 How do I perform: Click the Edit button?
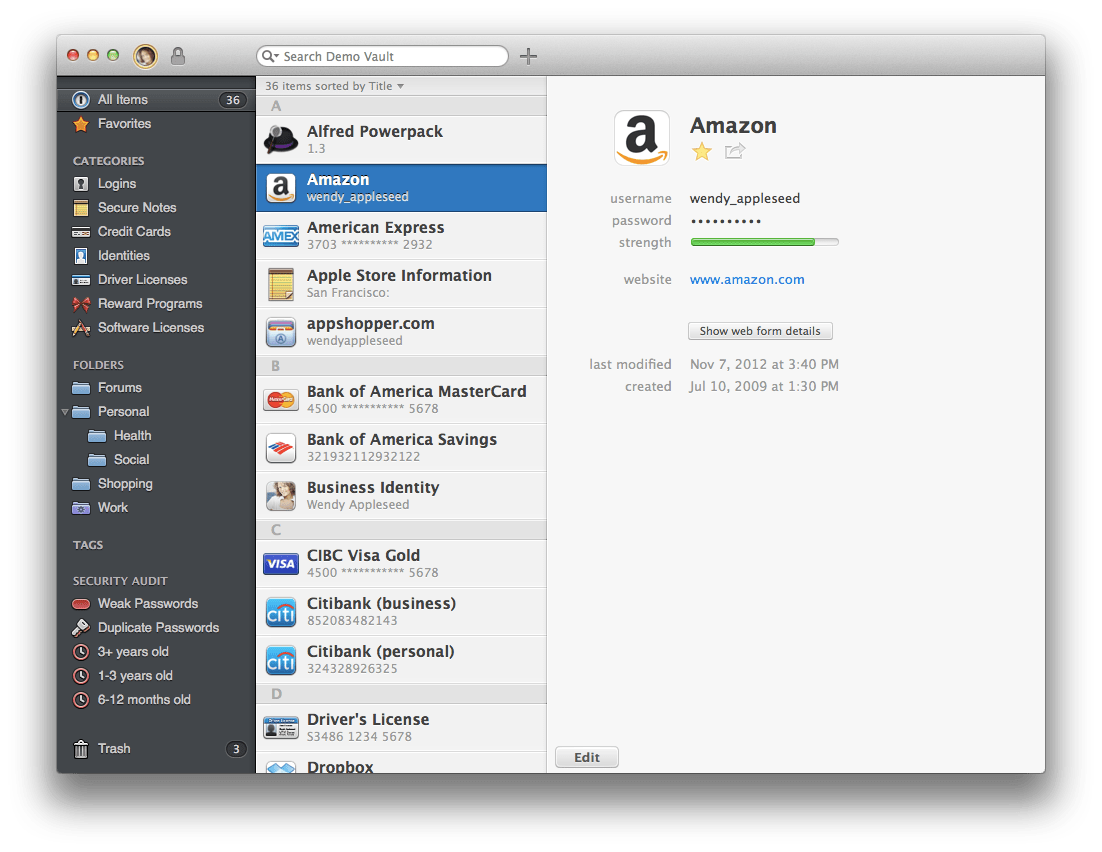tap(586, 757)
